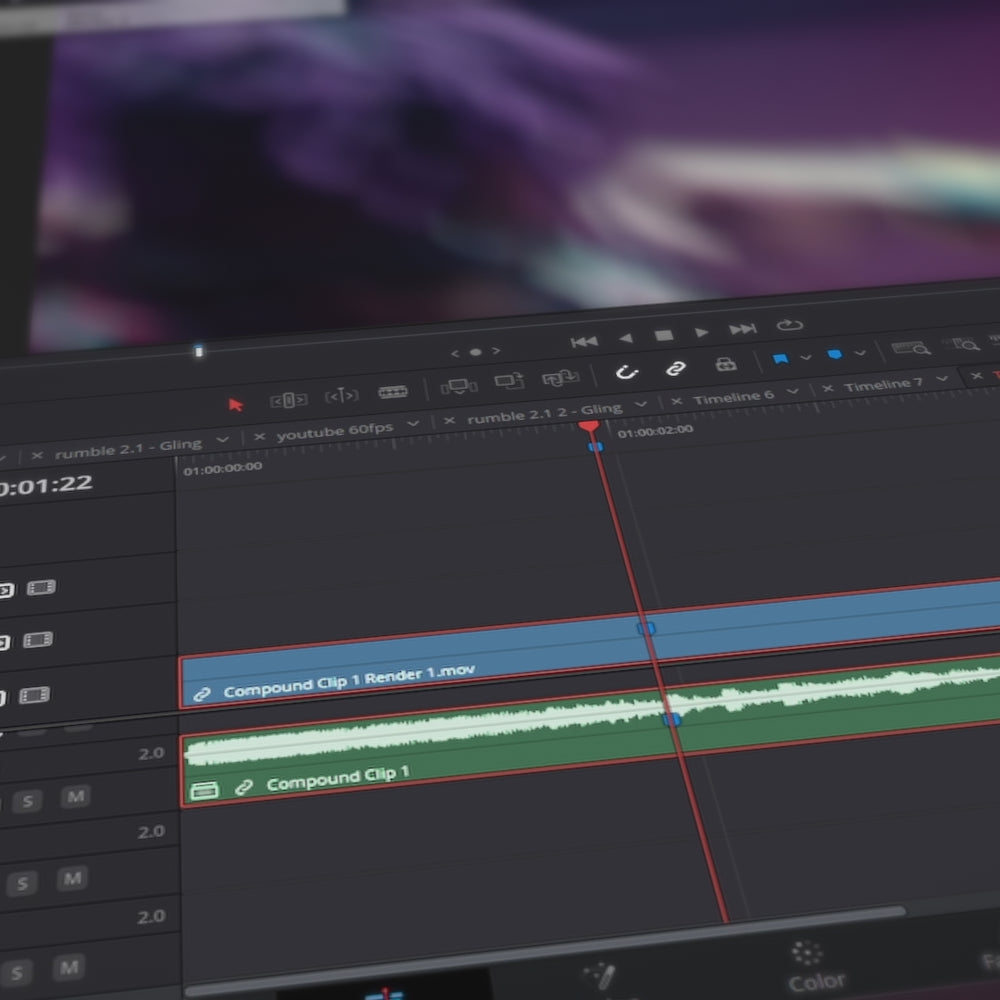Toggle the filmstrip icon on the top video track
This screenshot has width=1000, height=1000.
[x=41, y=587]
